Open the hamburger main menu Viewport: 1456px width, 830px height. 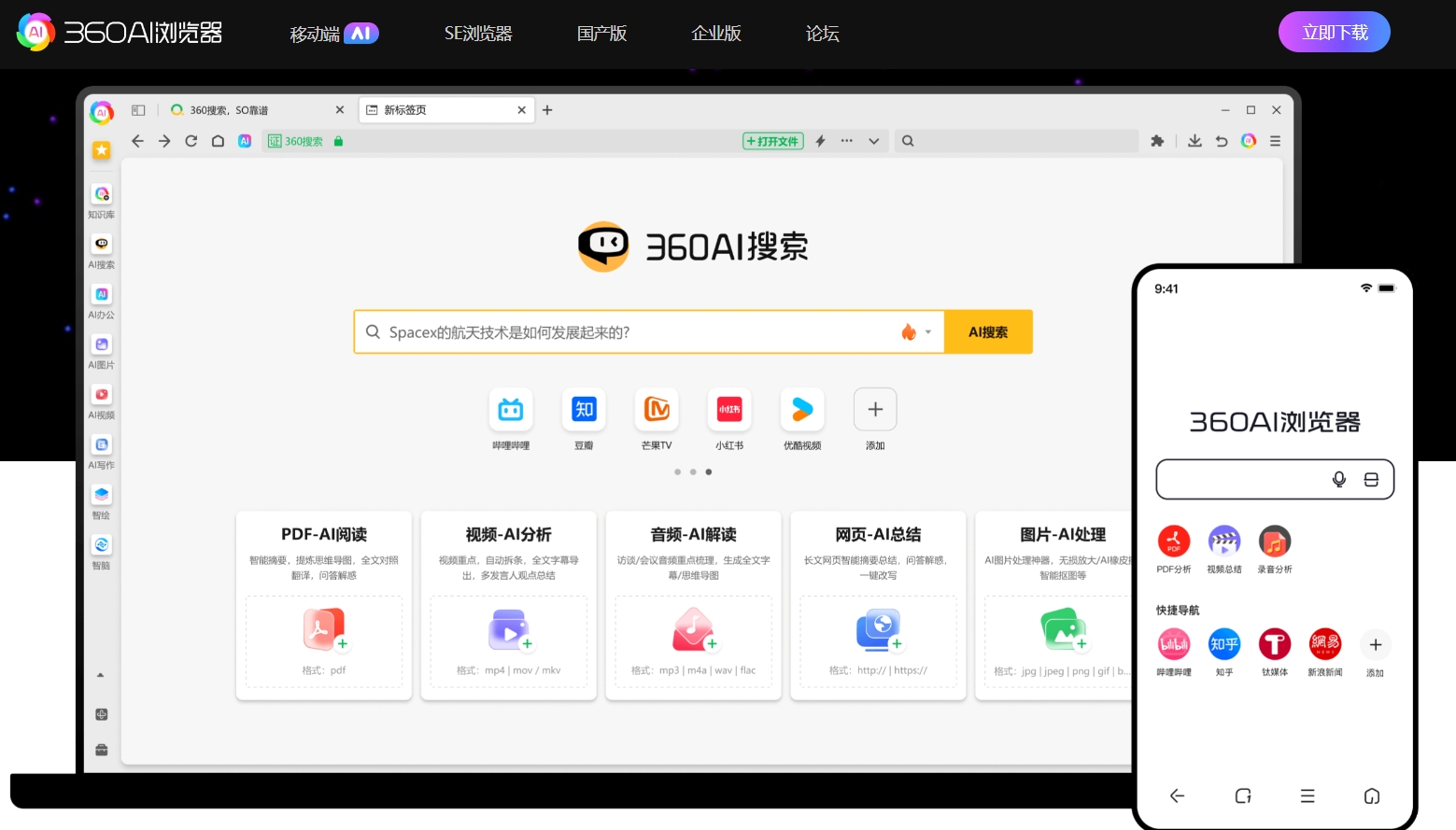[x=1275, y=141]
